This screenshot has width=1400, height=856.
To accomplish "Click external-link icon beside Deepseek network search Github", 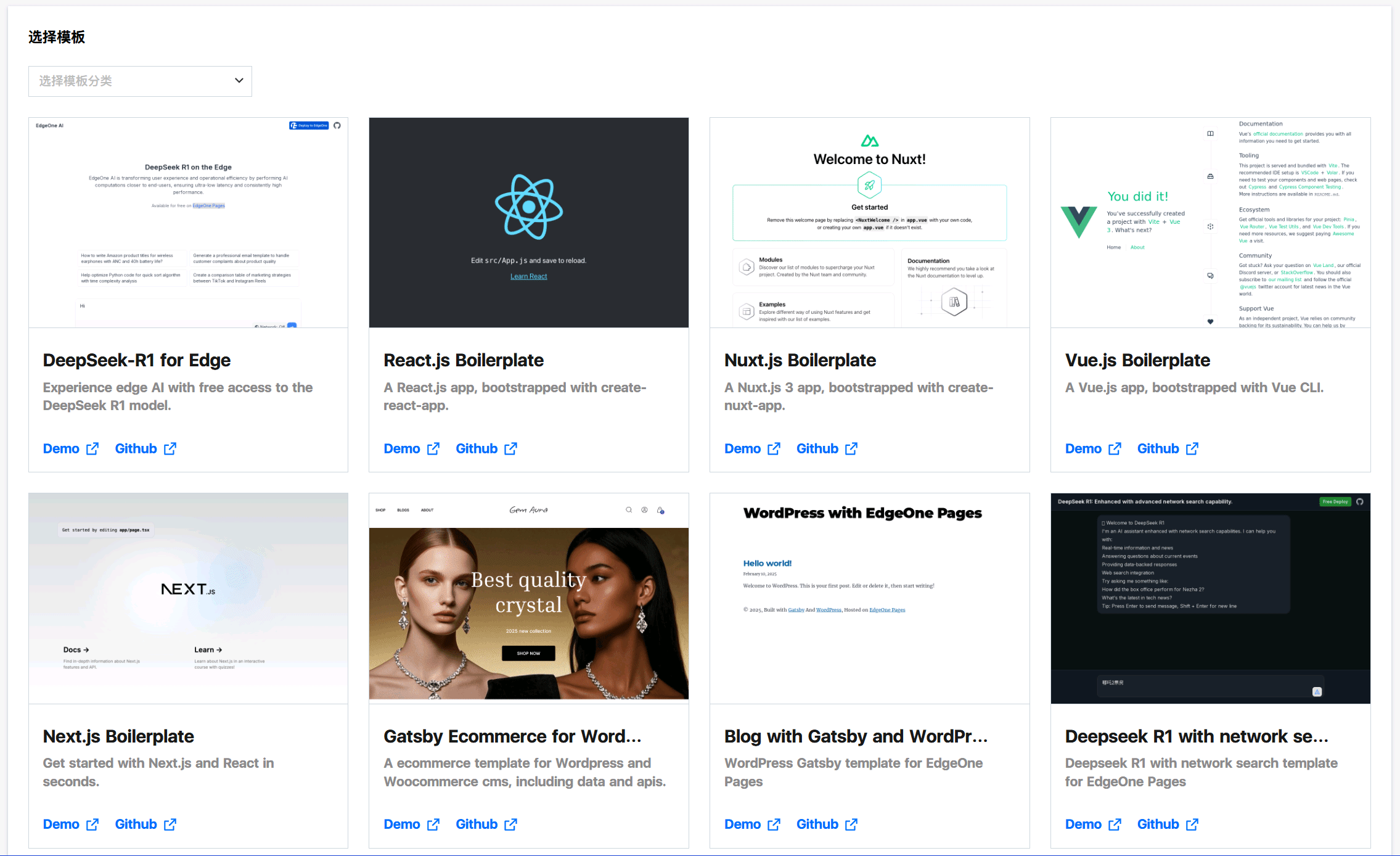I will (1192, 825).
